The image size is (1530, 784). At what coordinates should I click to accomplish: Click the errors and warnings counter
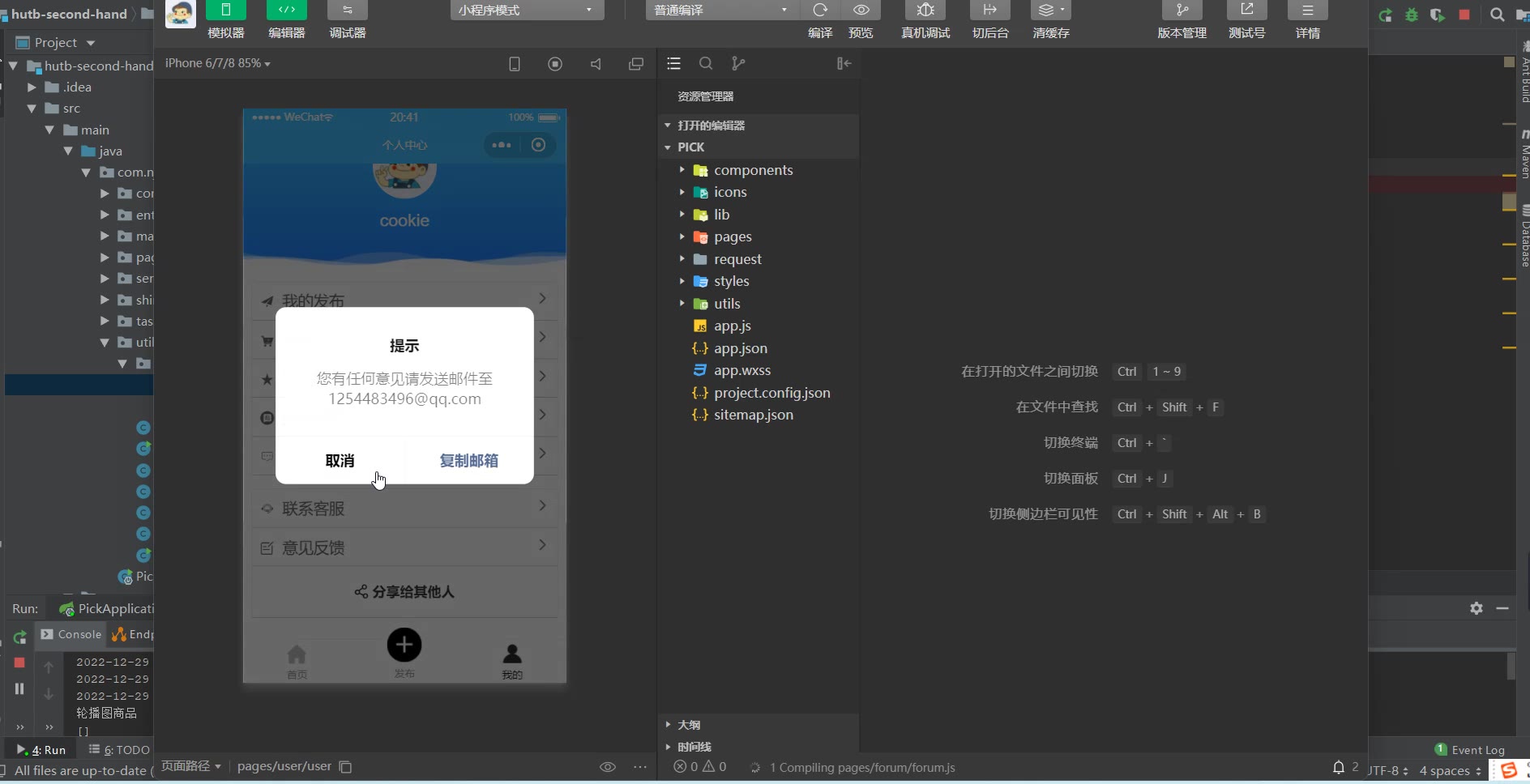[x=700, y=767]
